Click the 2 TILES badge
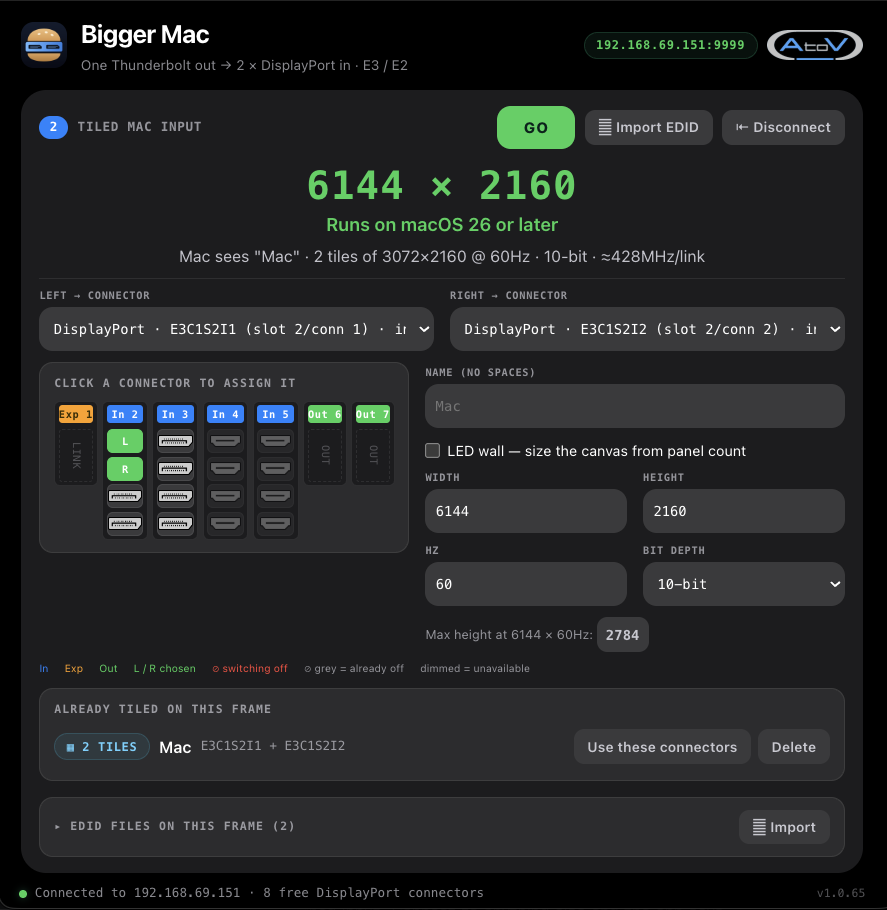The height and width of the screenshot is (910, 887). (x=102, y=747)
